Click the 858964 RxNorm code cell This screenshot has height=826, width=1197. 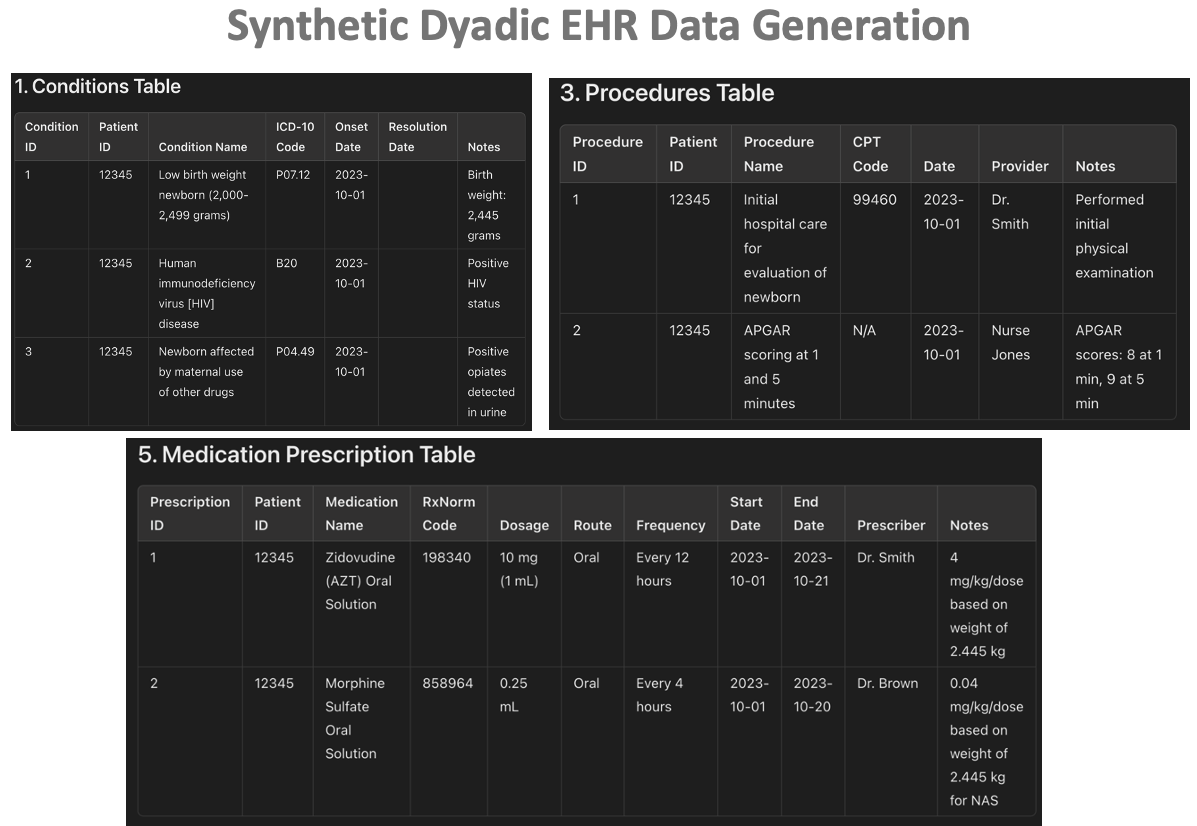click(448, 684)
